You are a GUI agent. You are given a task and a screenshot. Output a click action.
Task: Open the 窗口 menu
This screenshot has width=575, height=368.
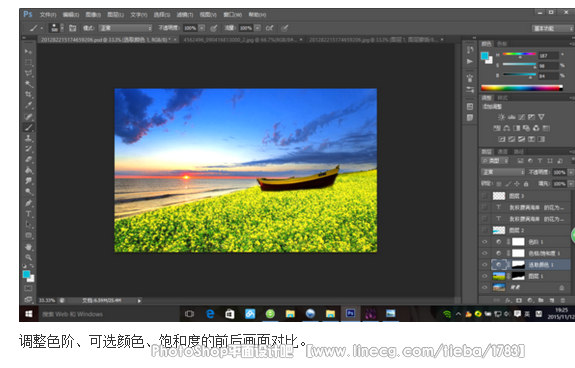(232, 15)
